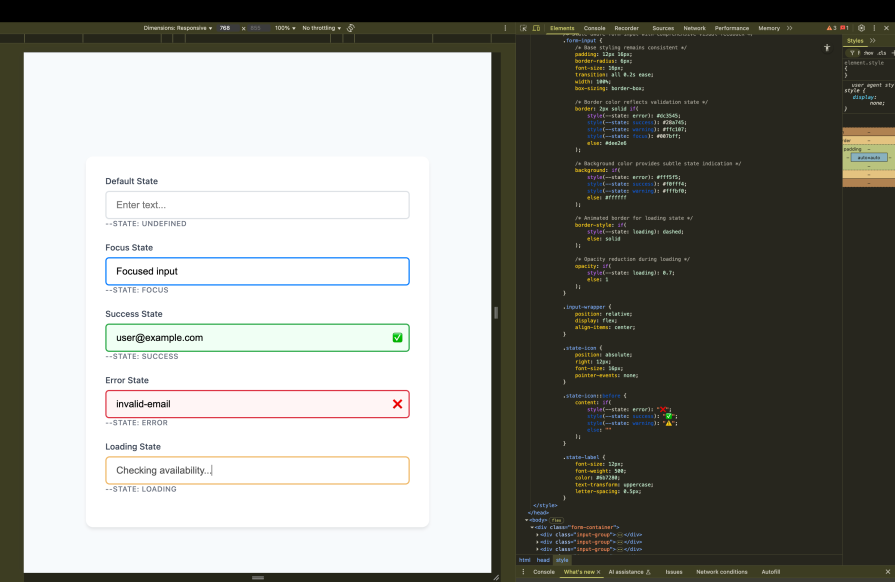Switch to the Network panel tab

pyautogui.click(x=695, y=29)
